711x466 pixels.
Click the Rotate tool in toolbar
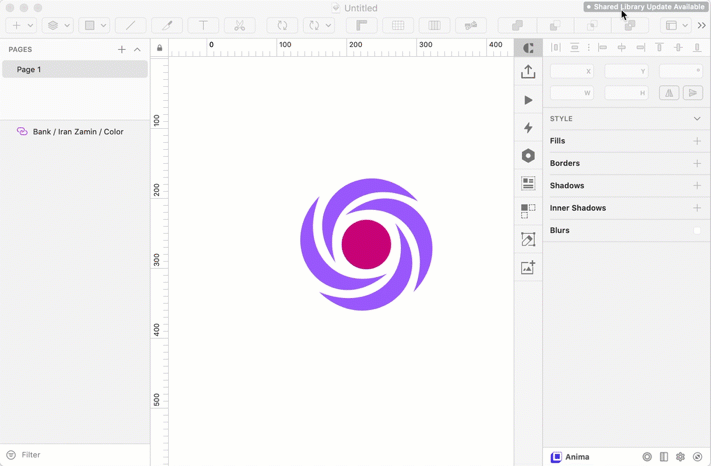click(282, 25)
